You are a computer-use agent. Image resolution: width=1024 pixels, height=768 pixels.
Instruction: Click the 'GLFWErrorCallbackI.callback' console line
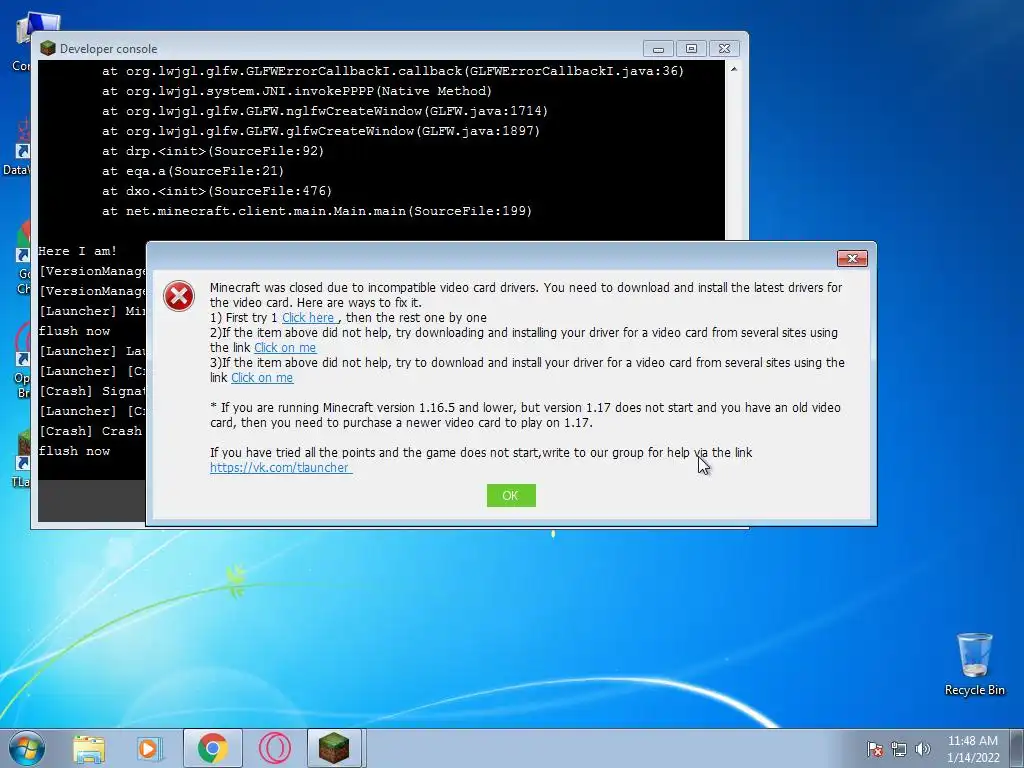(x=392, y=71)
